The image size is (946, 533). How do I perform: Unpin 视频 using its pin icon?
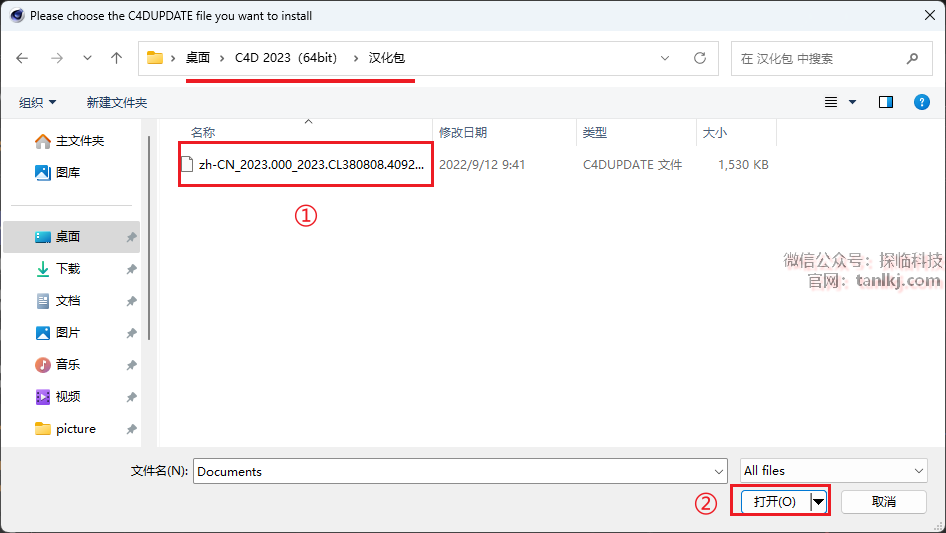point(131,397)
